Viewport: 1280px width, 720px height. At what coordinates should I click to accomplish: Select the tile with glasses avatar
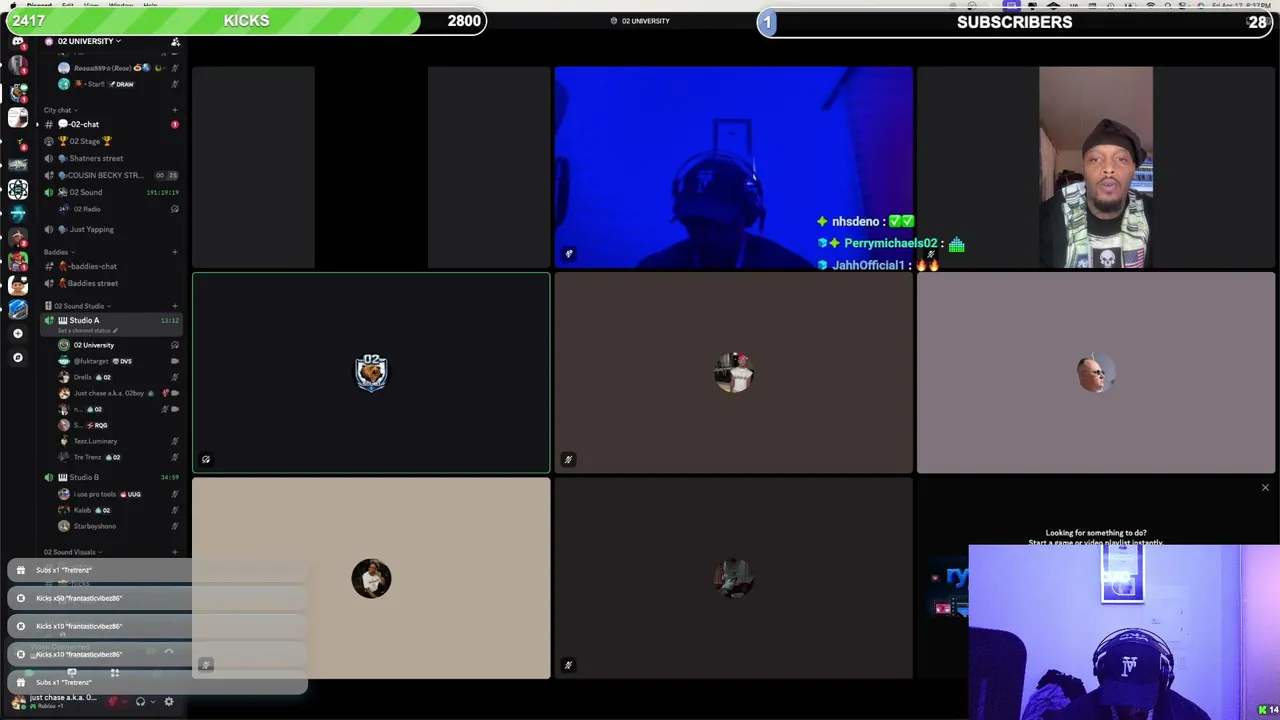click(x=1096, y=372)
